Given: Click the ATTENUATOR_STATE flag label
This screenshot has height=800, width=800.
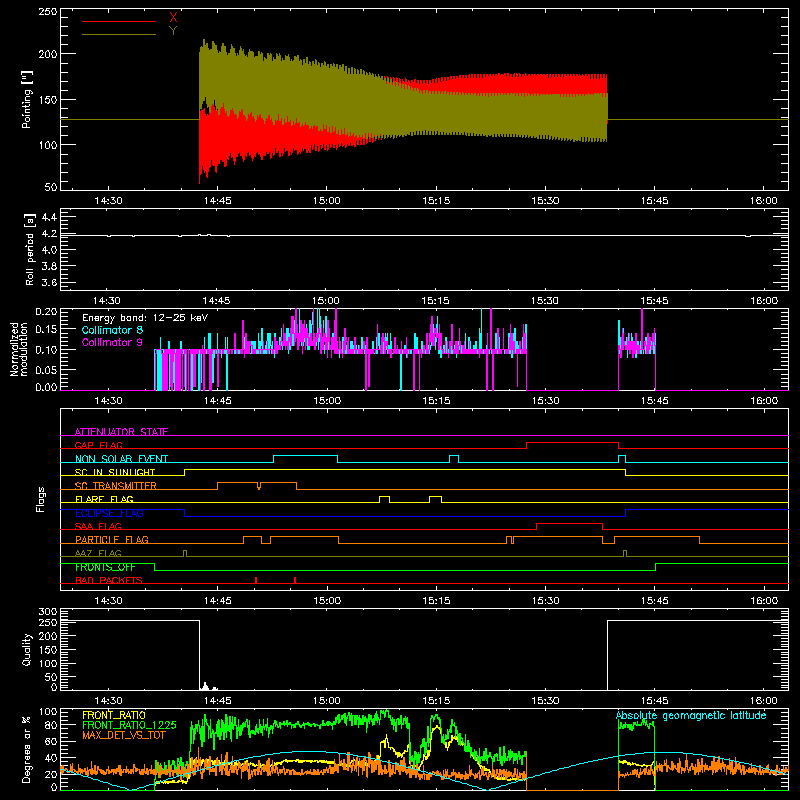Looking at the screenshot, I should coord(121,432).
